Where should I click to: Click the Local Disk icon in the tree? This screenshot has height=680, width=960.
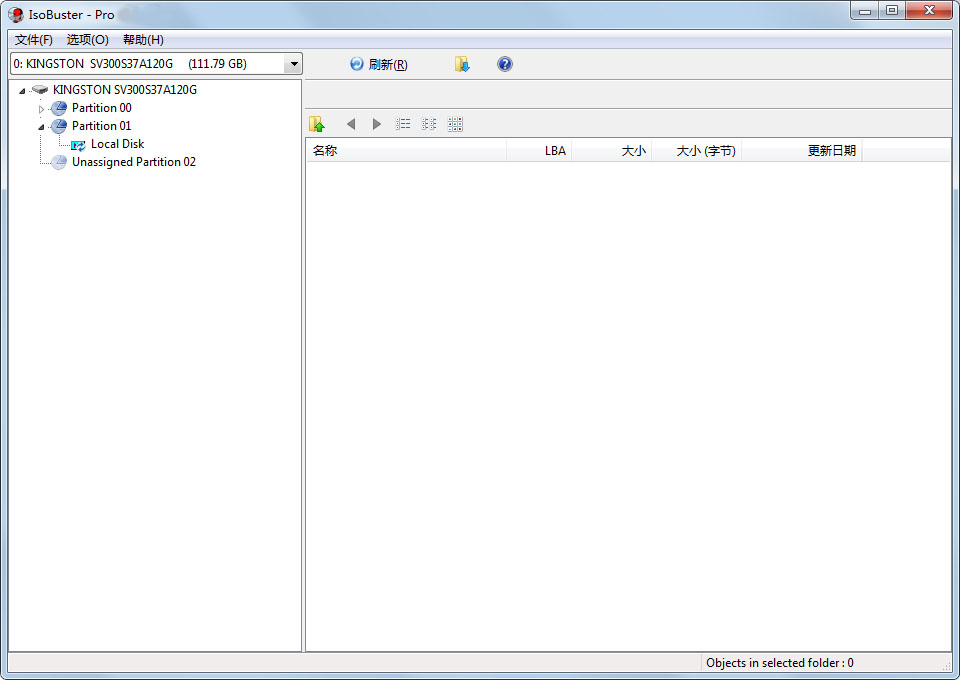coord(77,143)
